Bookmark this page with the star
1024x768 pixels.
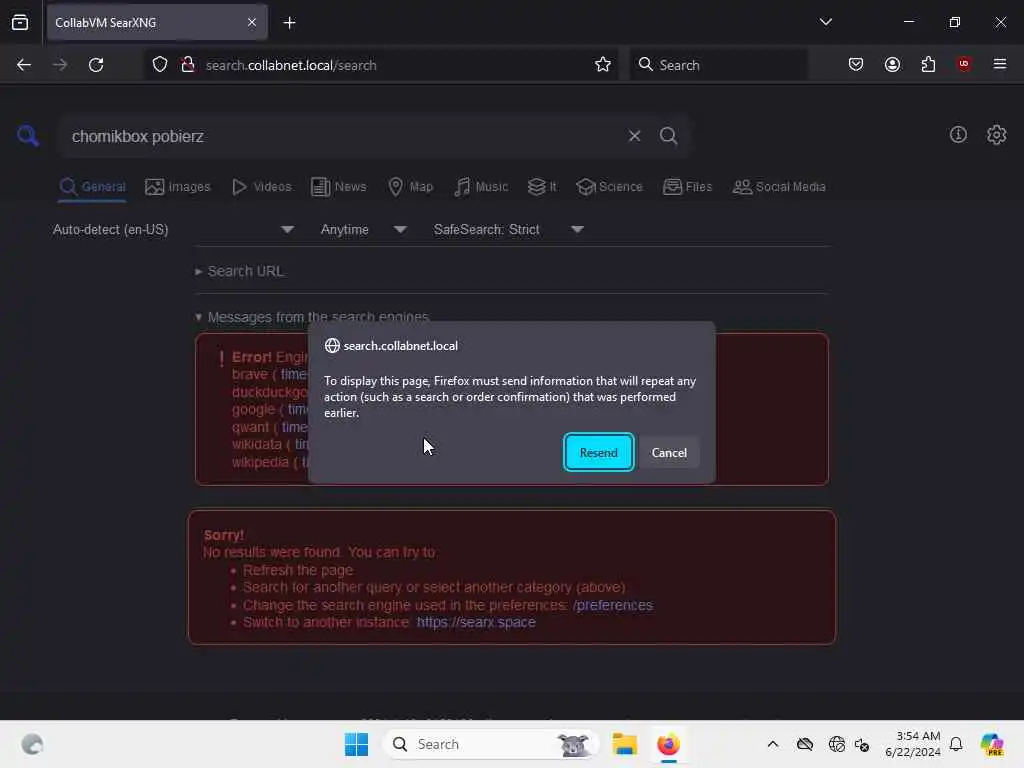point(603,65)
